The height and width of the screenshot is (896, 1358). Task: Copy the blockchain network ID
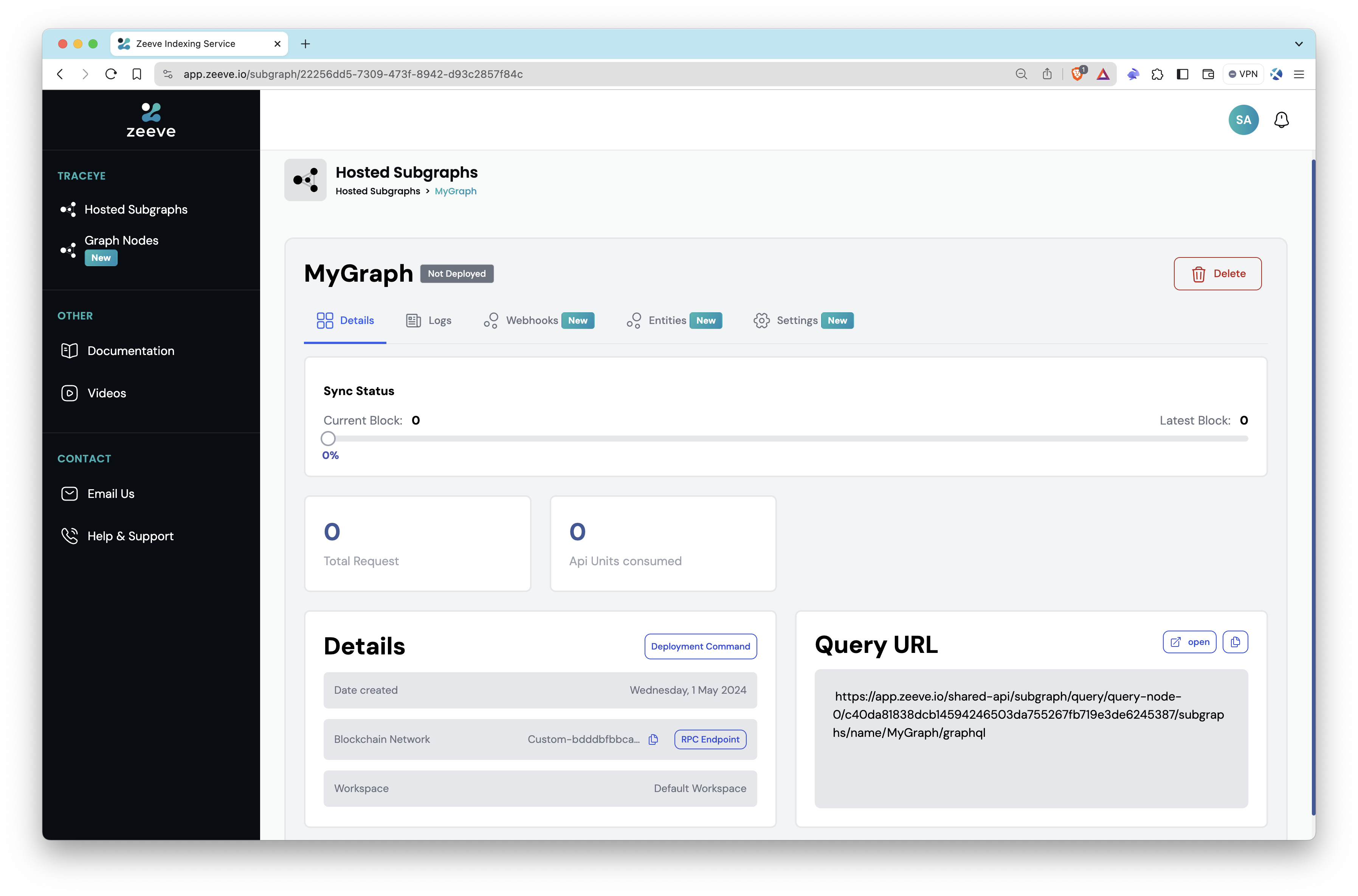coord(653,739)
